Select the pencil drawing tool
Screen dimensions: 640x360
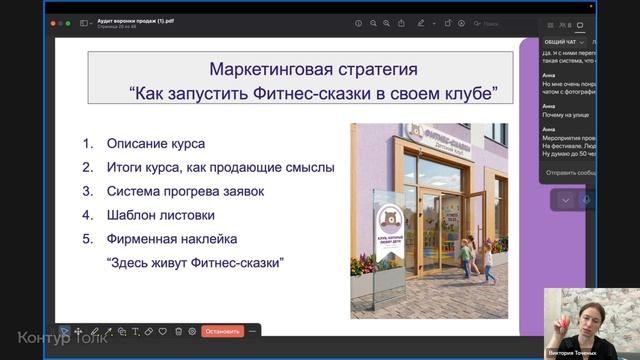point(94,332)
